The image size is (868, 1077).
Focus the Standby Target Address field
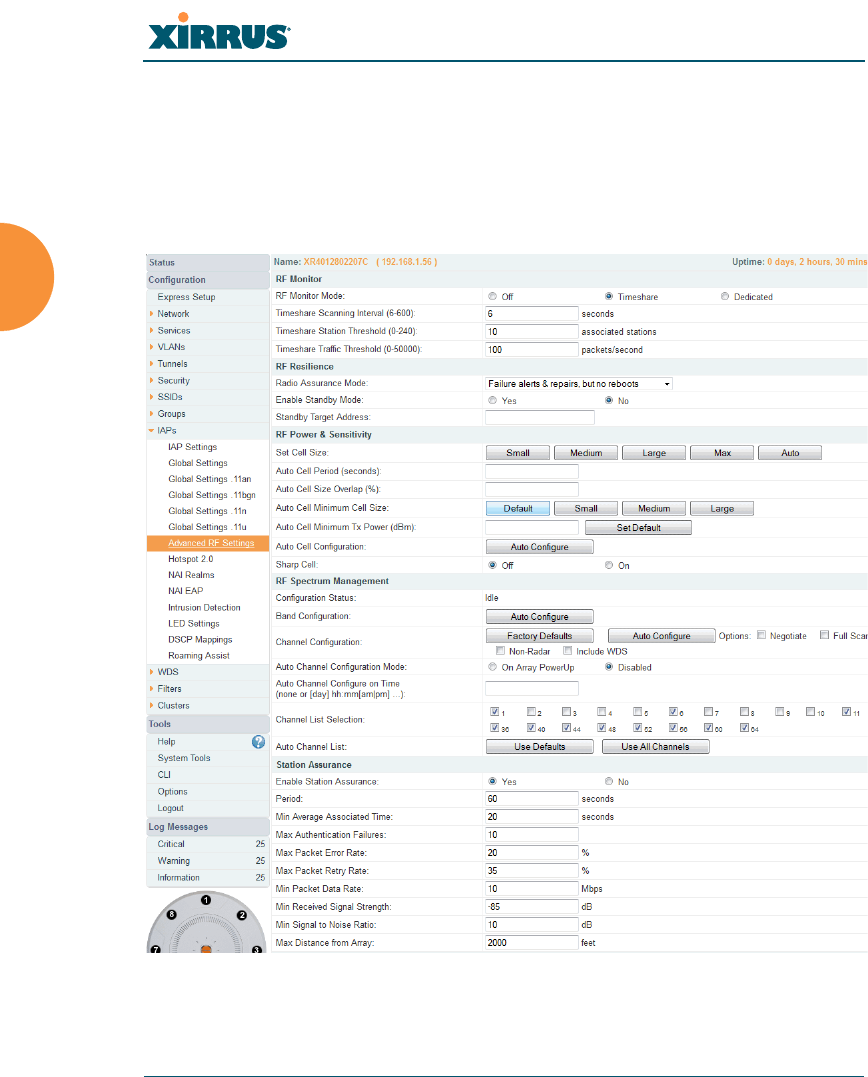(540, 417)
